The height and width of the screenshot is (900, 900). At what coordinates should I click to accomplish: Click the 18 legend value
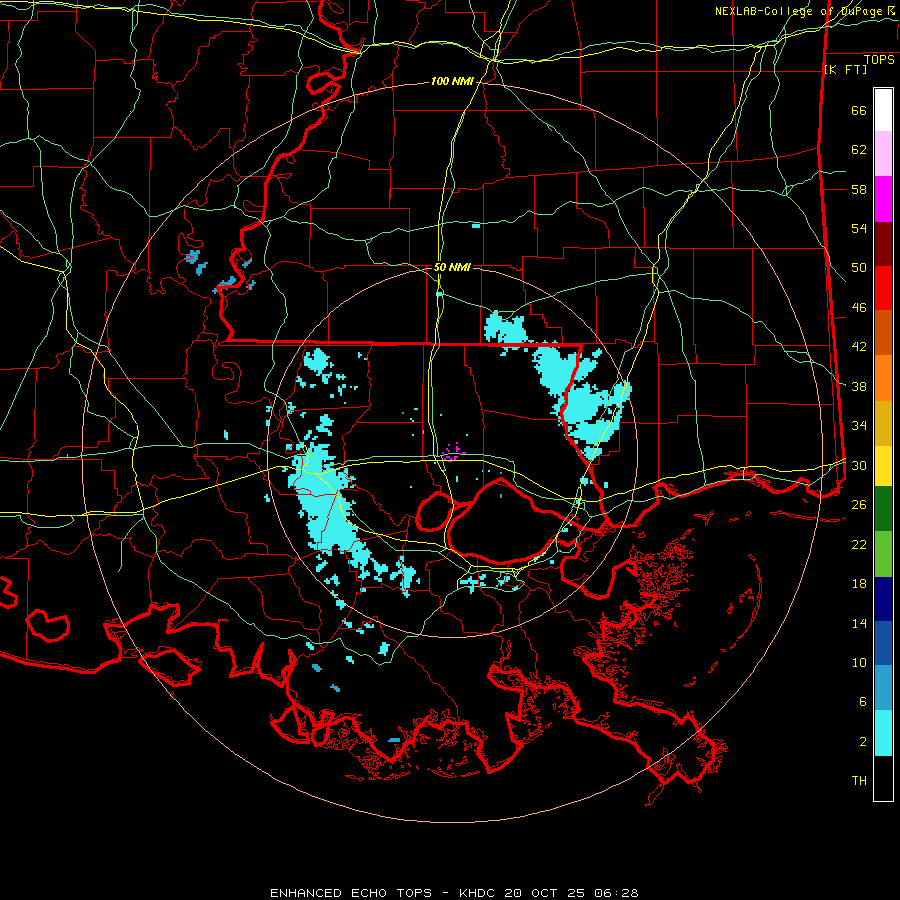click(x=859, y=584)
